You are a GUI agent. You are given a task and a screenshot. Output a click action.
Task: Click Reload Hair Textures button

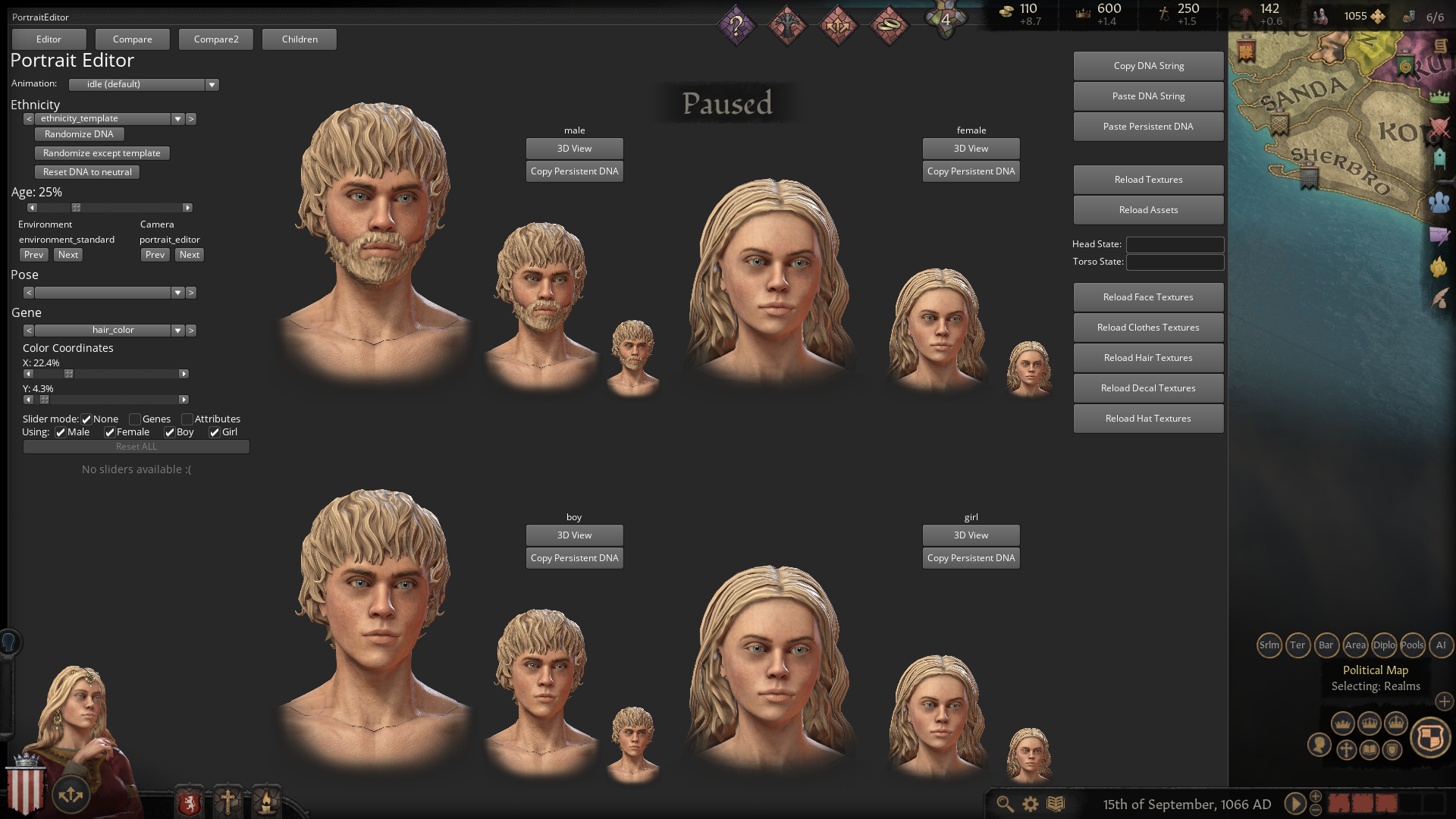pyautogui.click(x=1148, y=358)
